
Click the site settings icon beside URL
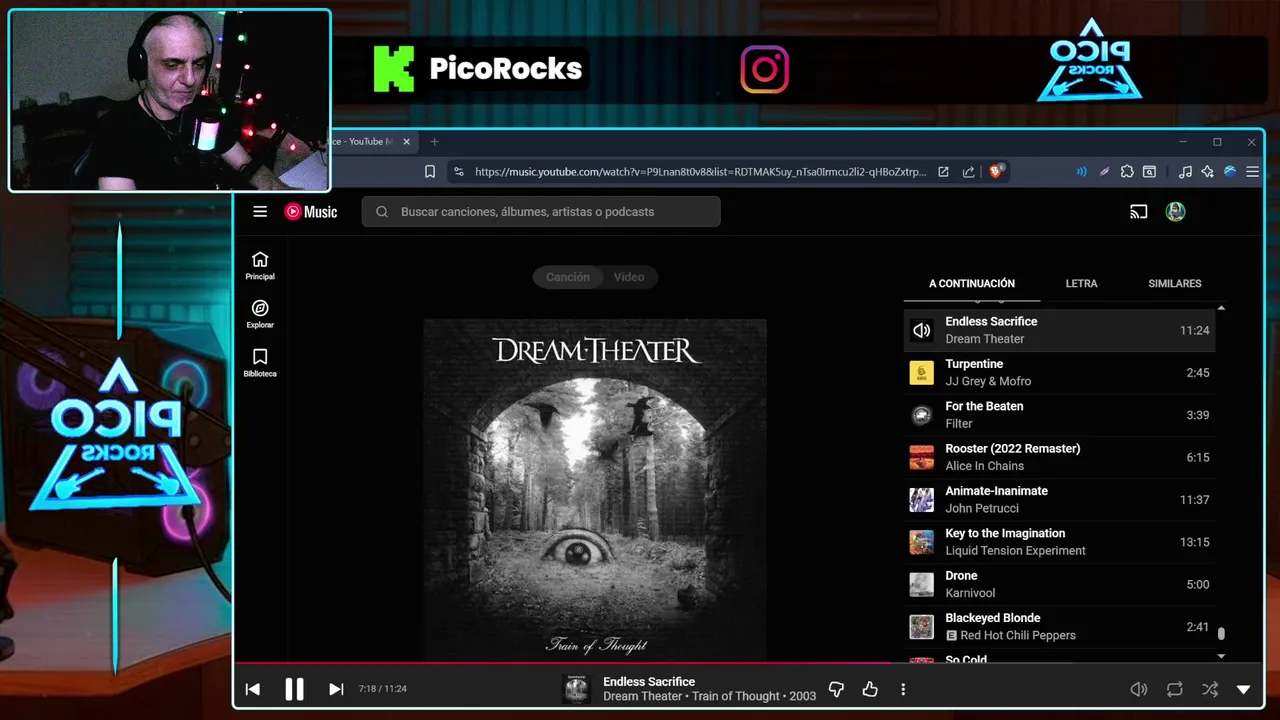click(459, 172)
